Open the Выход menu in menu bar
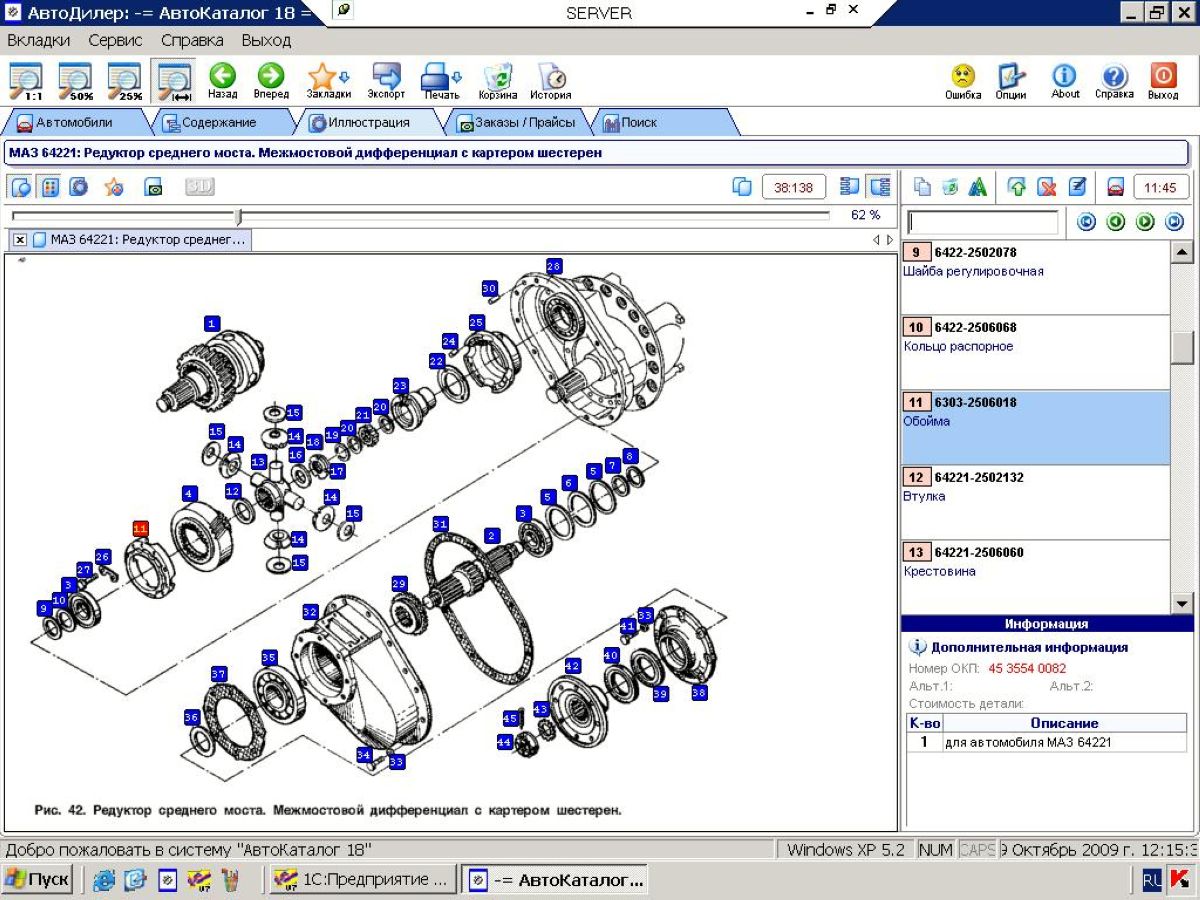This screenshot has width=1200, height=900. tap(266, 41)
